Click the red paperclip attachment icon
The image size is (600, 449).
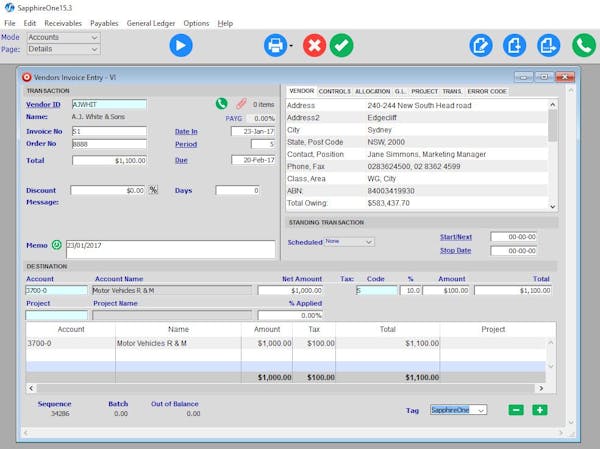(x=241, y=103)
